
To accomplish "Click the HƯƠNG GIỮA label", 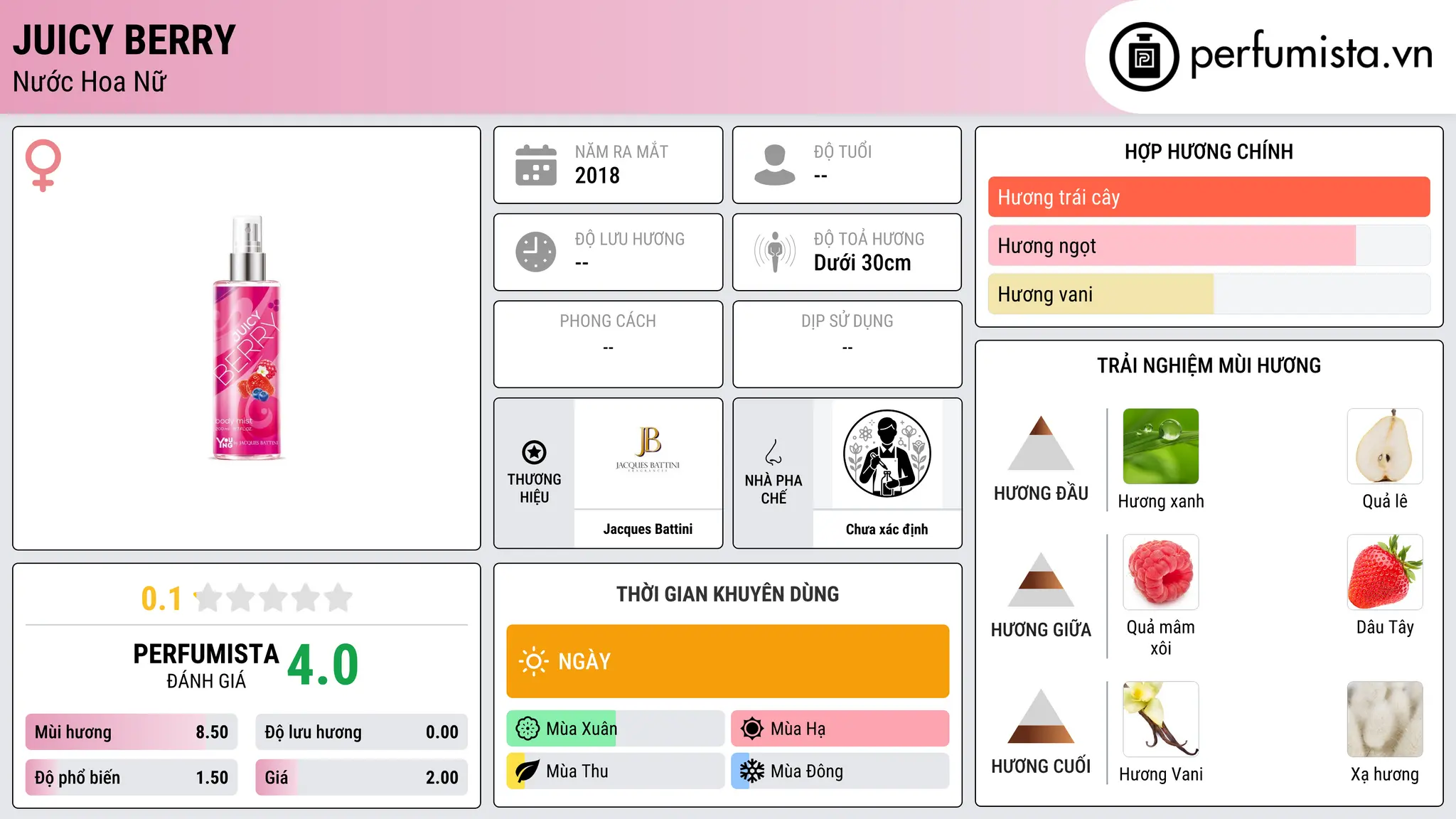I will (1042, 630).
